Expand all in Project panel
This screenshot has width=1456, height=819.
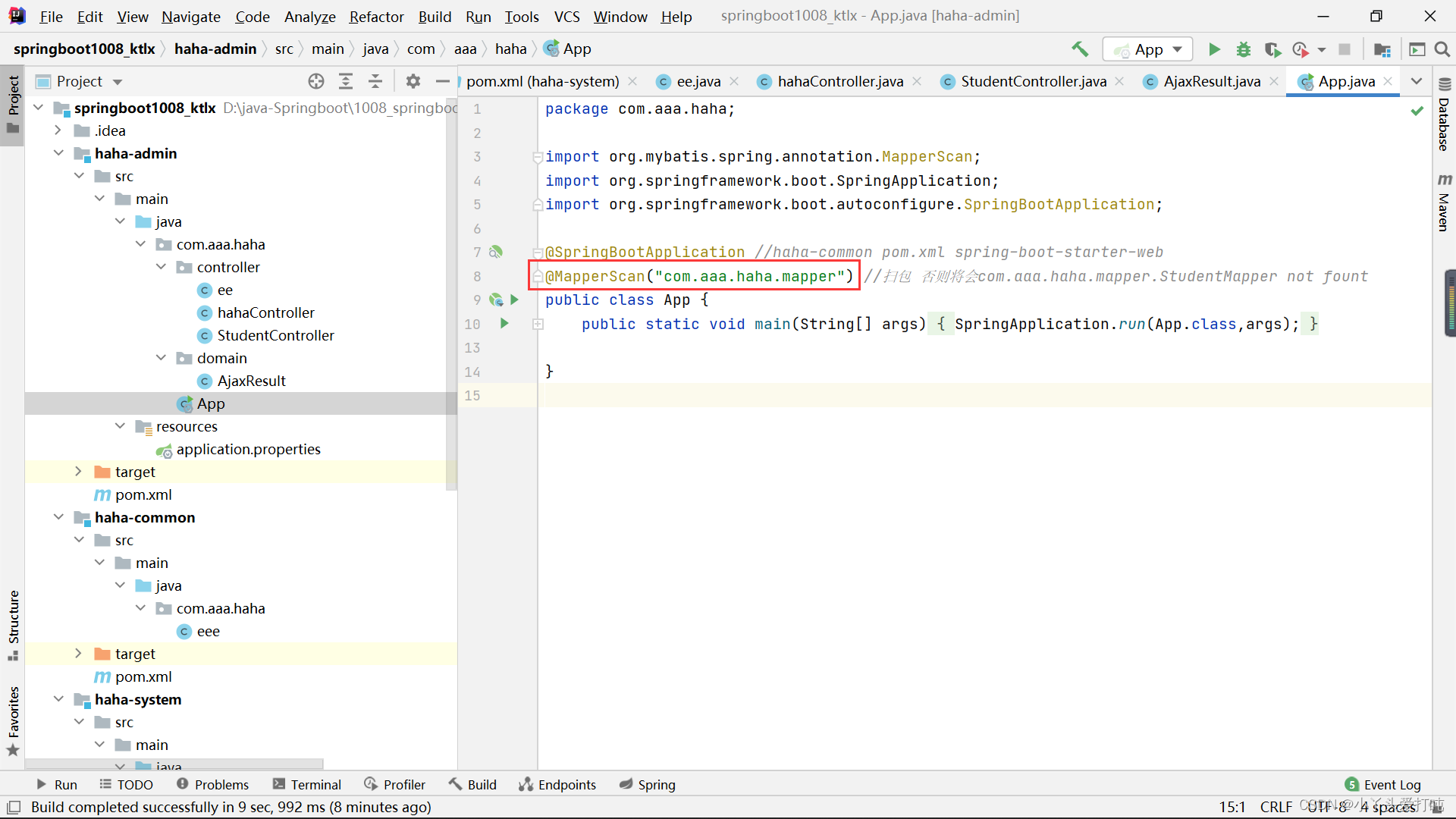point(346,81)
